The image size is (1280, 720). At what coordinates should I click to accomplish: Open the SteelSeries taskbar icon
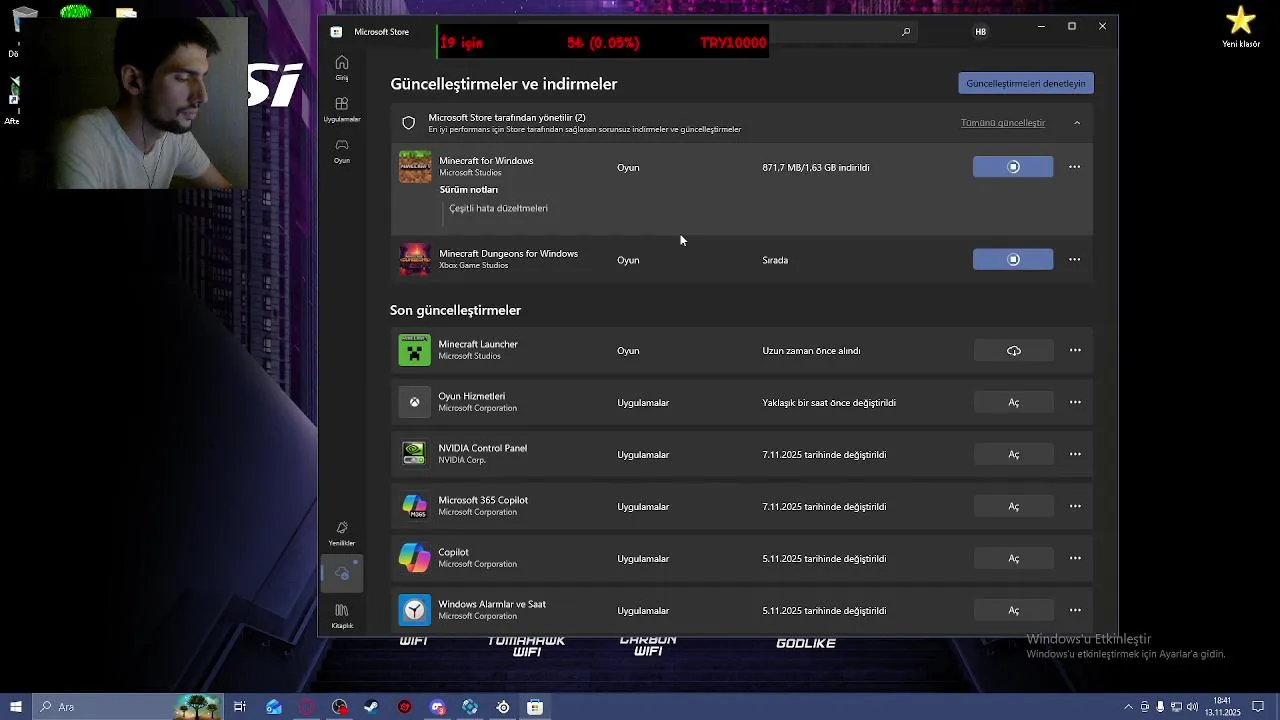503,707
